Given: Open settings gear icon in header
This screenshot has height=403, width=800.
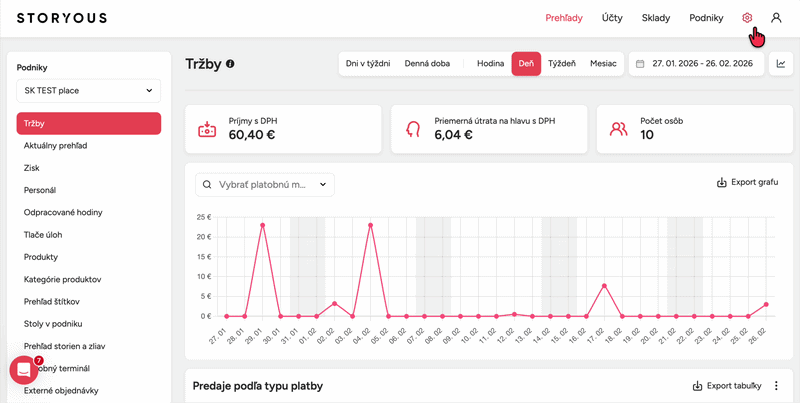Looking at the screenshot, I should tap(747, 18).
